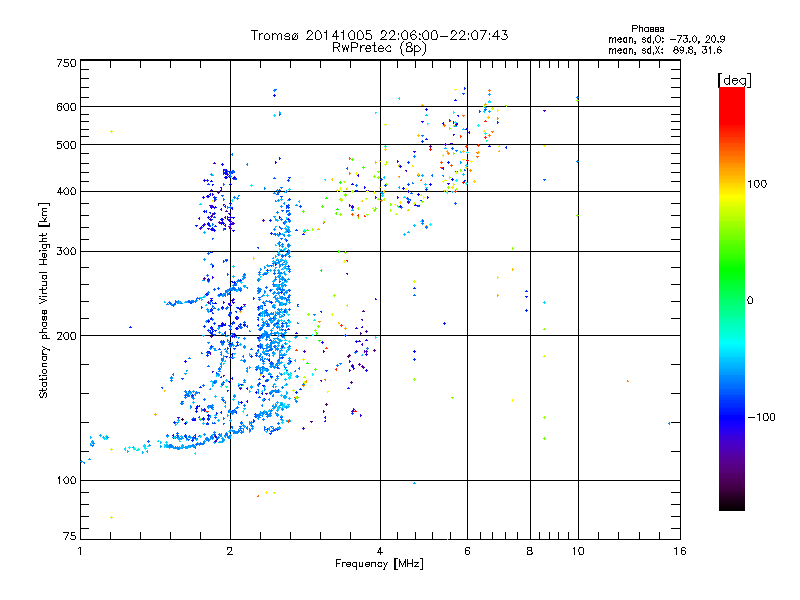Click the phase colorbar gradient
This screenshot has height=600, width=800.
732,298
